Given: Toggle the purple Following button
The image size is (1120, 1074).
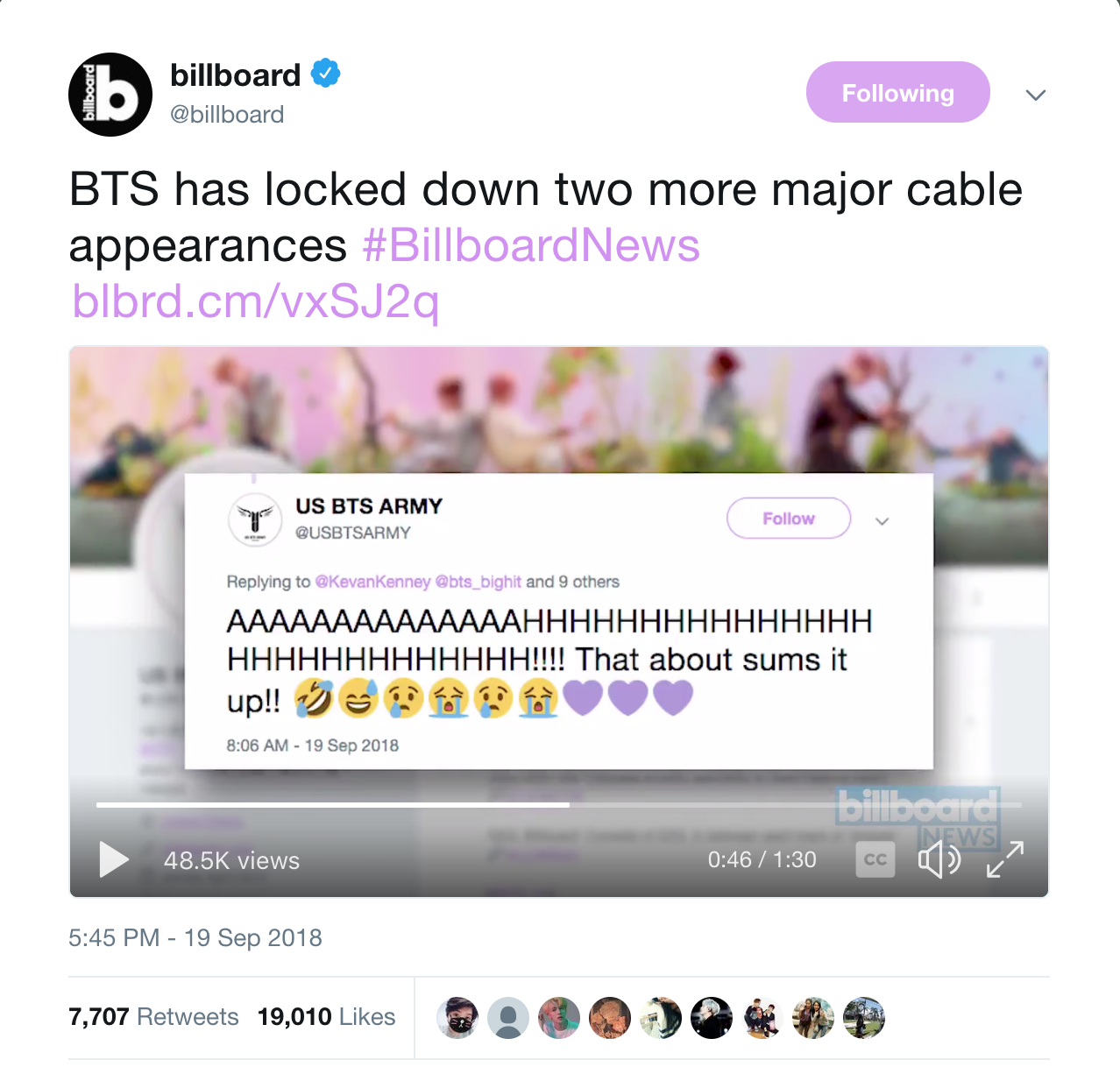Looking at the screenshot, I should tap(897, 92).
